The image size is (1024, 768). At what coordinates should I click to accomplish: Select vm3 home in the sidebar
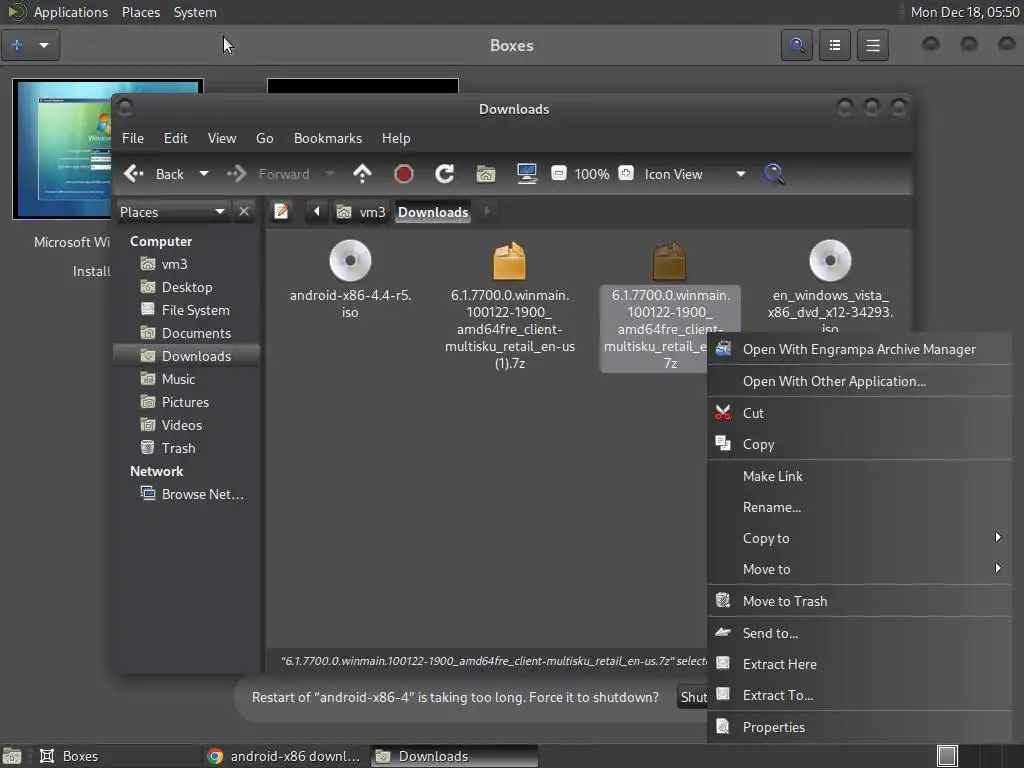[x=186, y=264]
